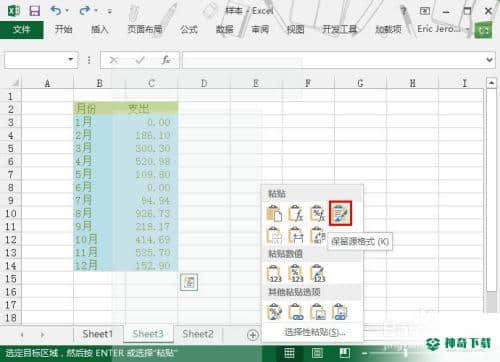Viewport: 500px width, 362px height.
Task: Choose the paste Formatting only icon
Action: coord(274,312)
